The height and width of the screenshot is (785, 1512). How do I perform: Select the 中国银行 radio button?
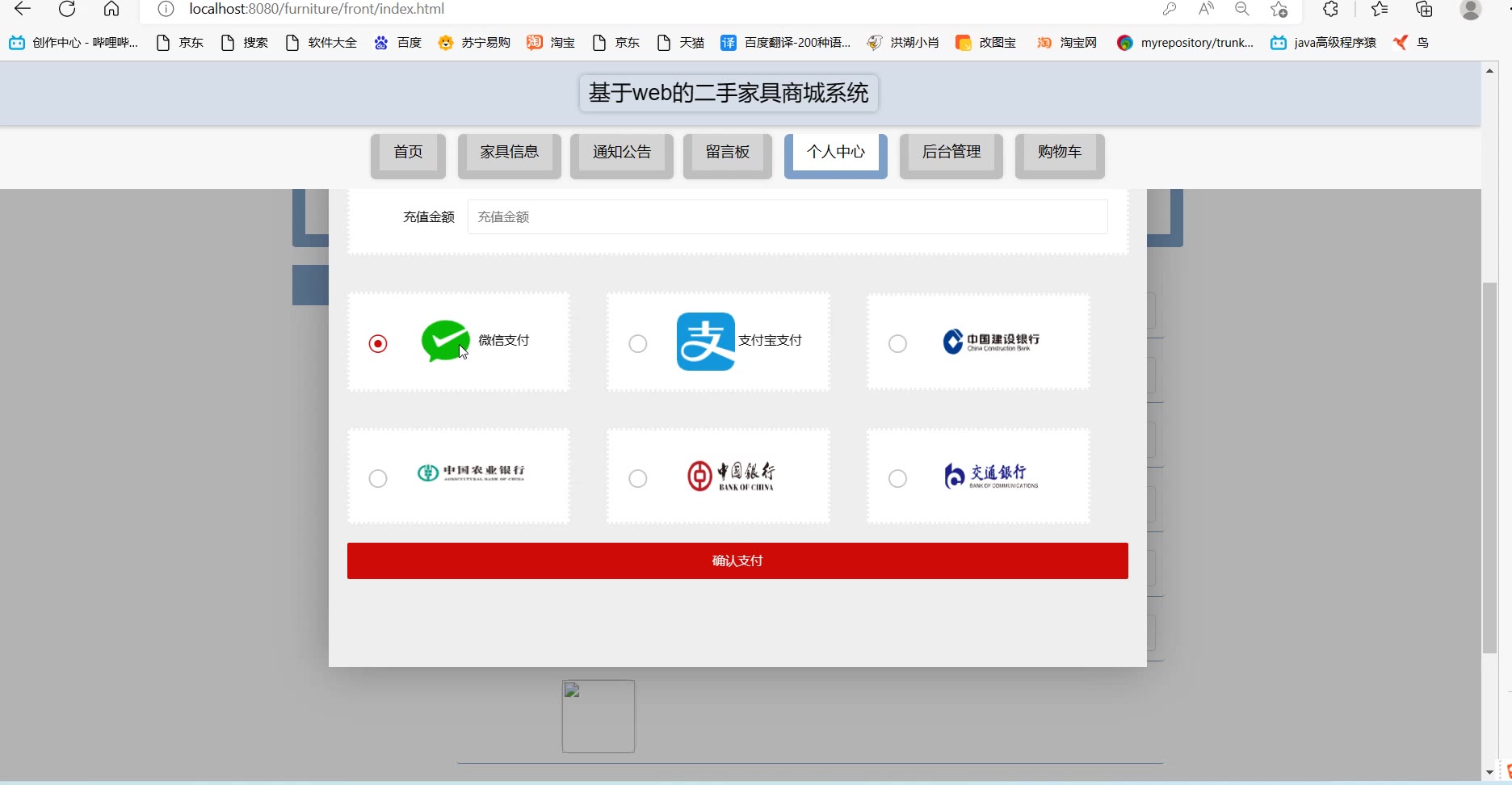point(638,479)
